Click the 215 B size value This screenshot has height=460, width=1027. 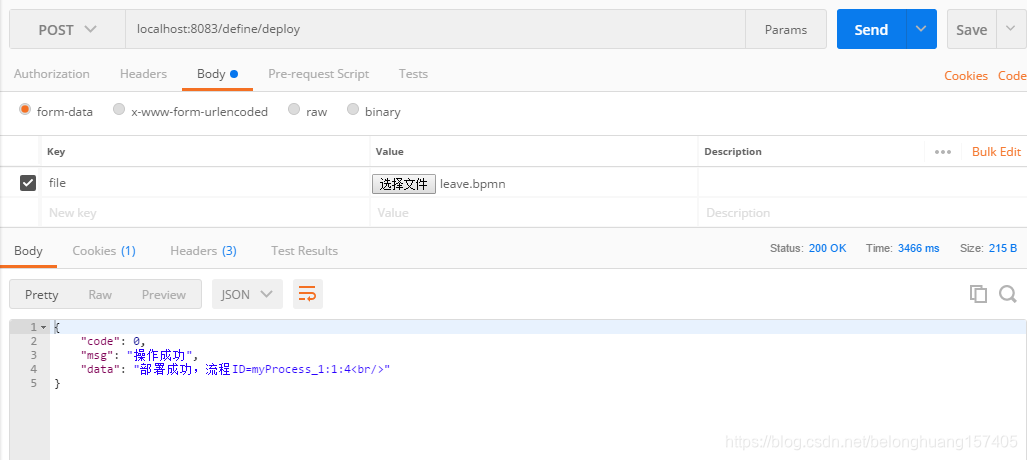pos(1003,248)
